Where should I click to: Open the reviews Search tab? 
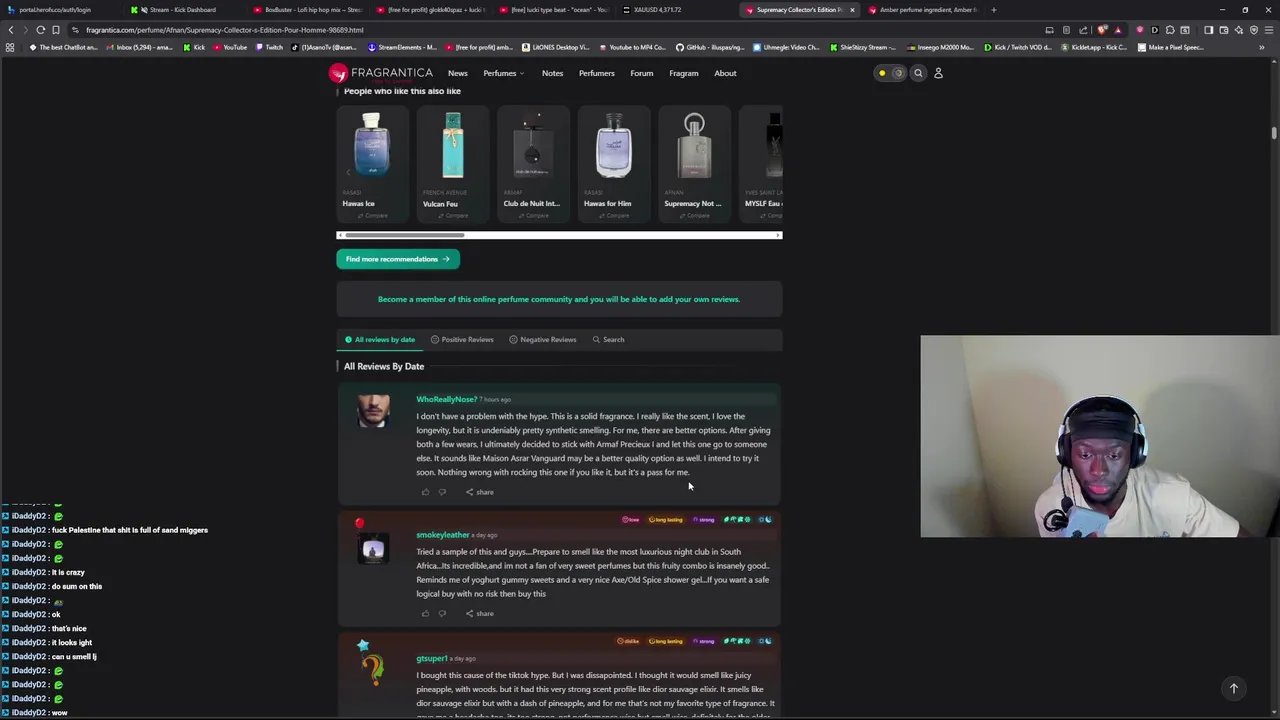tap(608, 339)
